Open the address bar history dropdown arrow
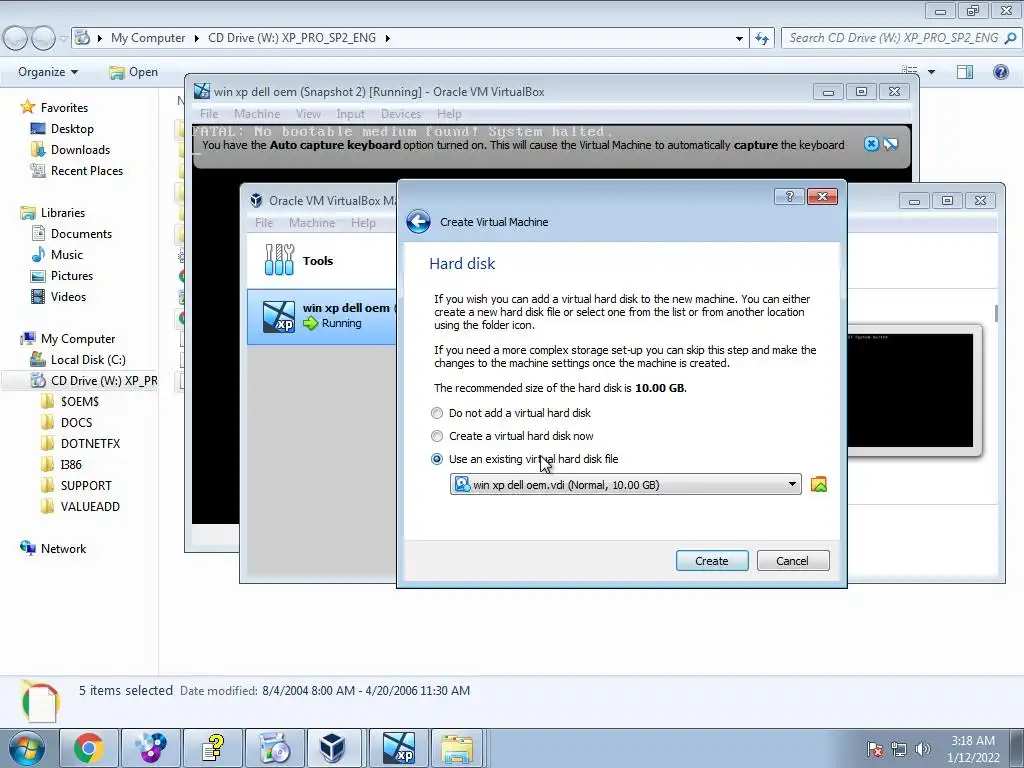 tap(739, 38)
